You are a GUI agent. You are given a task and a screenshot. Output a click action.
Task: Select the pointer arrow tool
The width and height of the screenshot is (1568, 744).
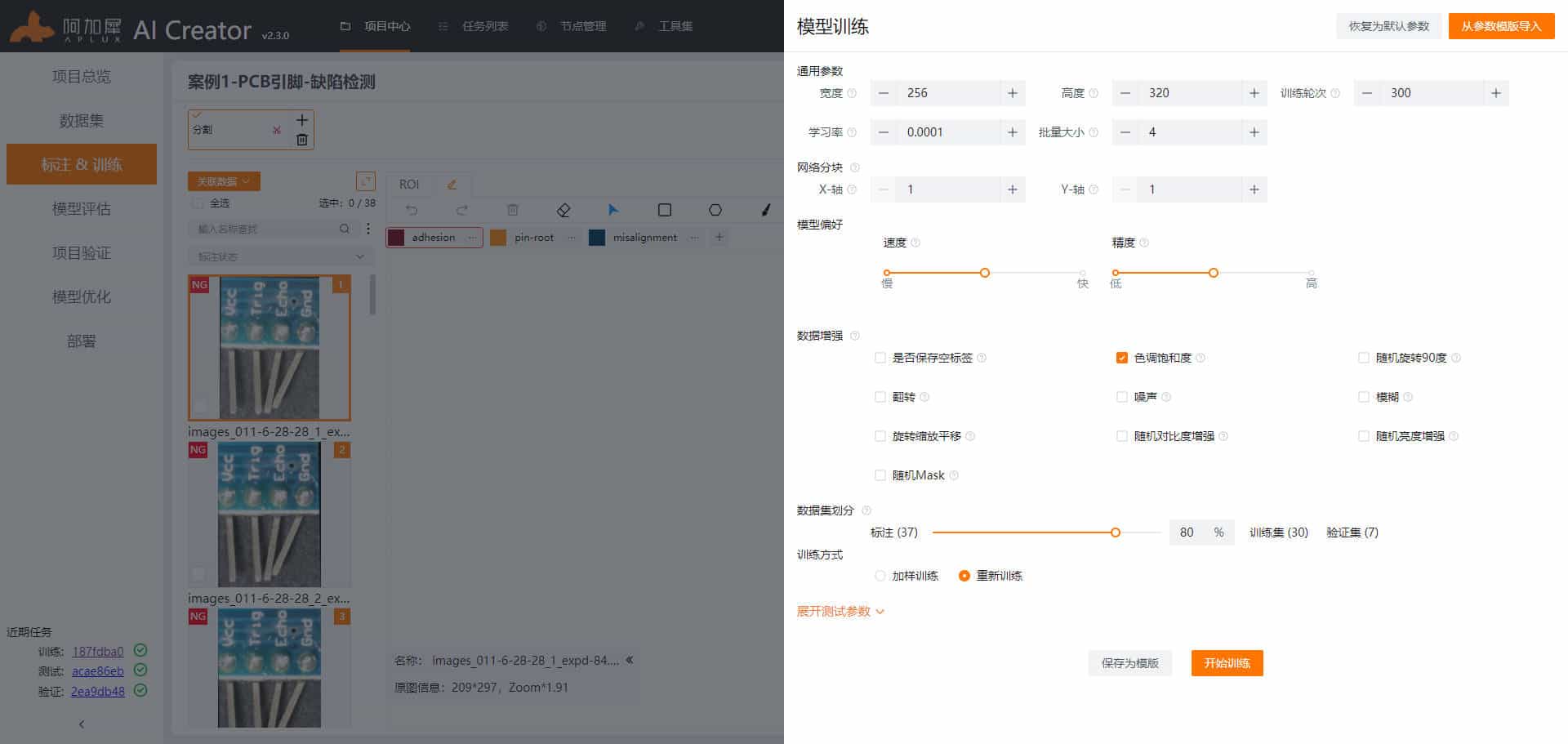pyautogui.click(x=613, y=210)
